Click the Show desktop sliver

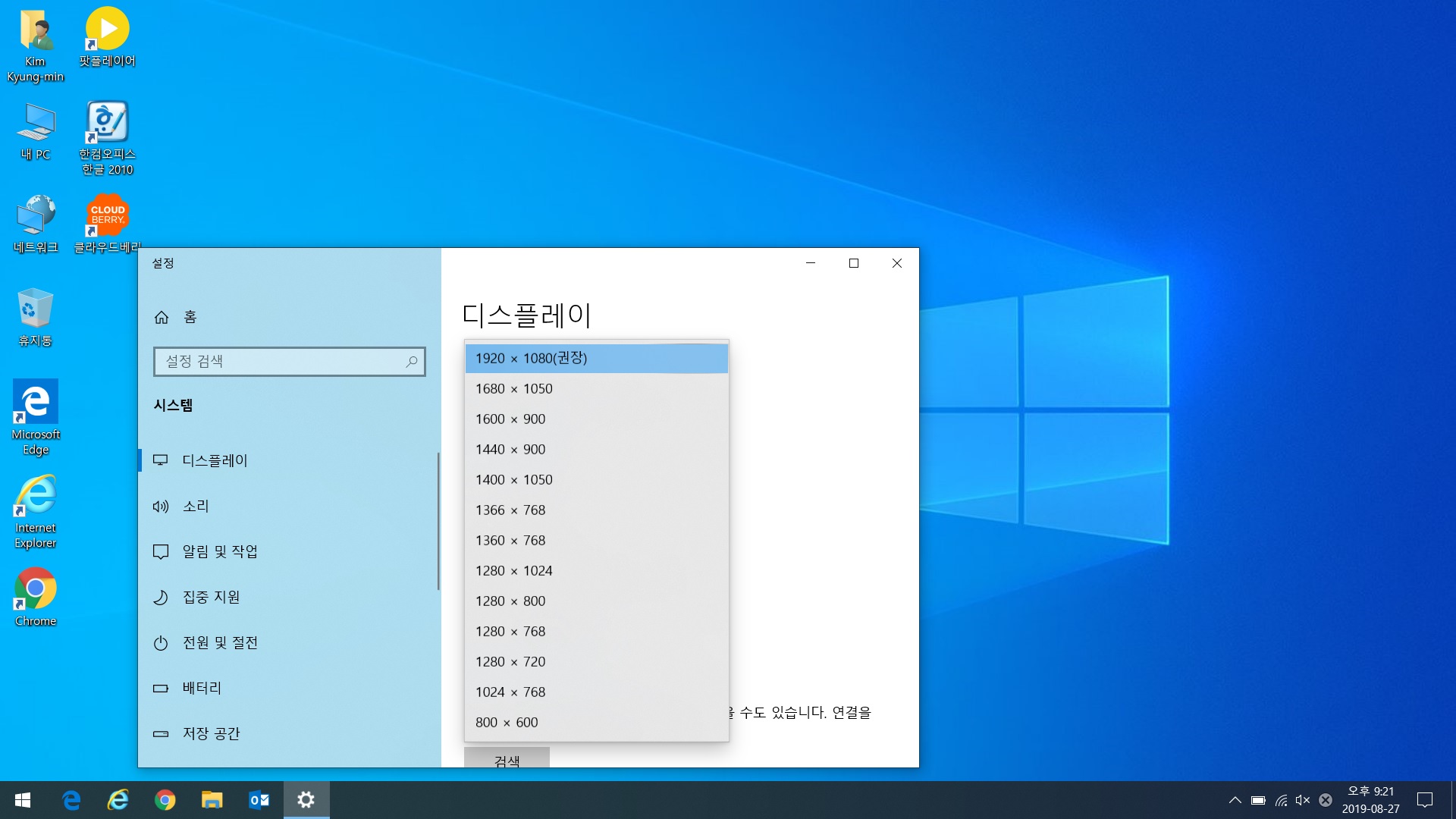(x=1453, y=800)
